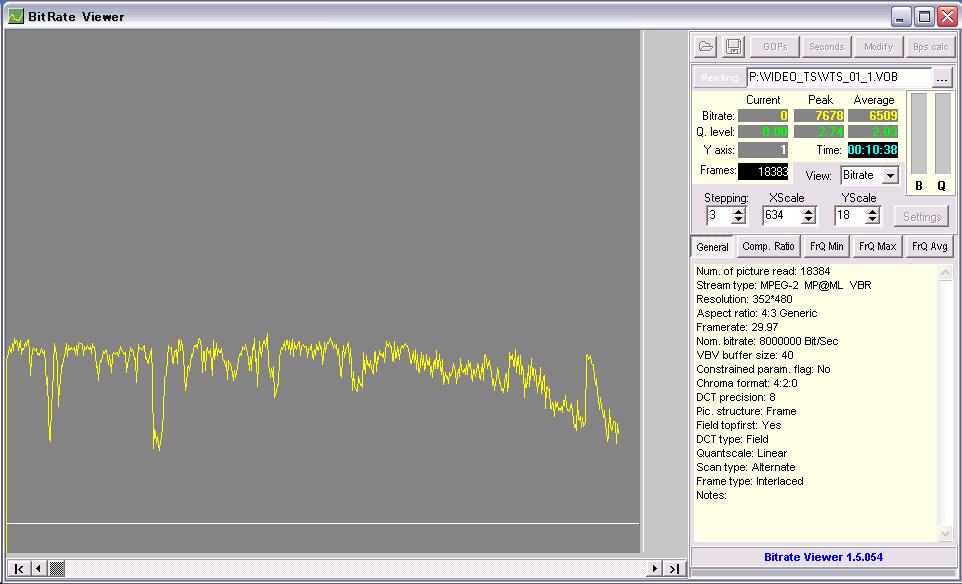Click the 'VBV buffer size: 40' line
Image resolution: width=962 pixels, height=584 pixels.
[745, 355]
